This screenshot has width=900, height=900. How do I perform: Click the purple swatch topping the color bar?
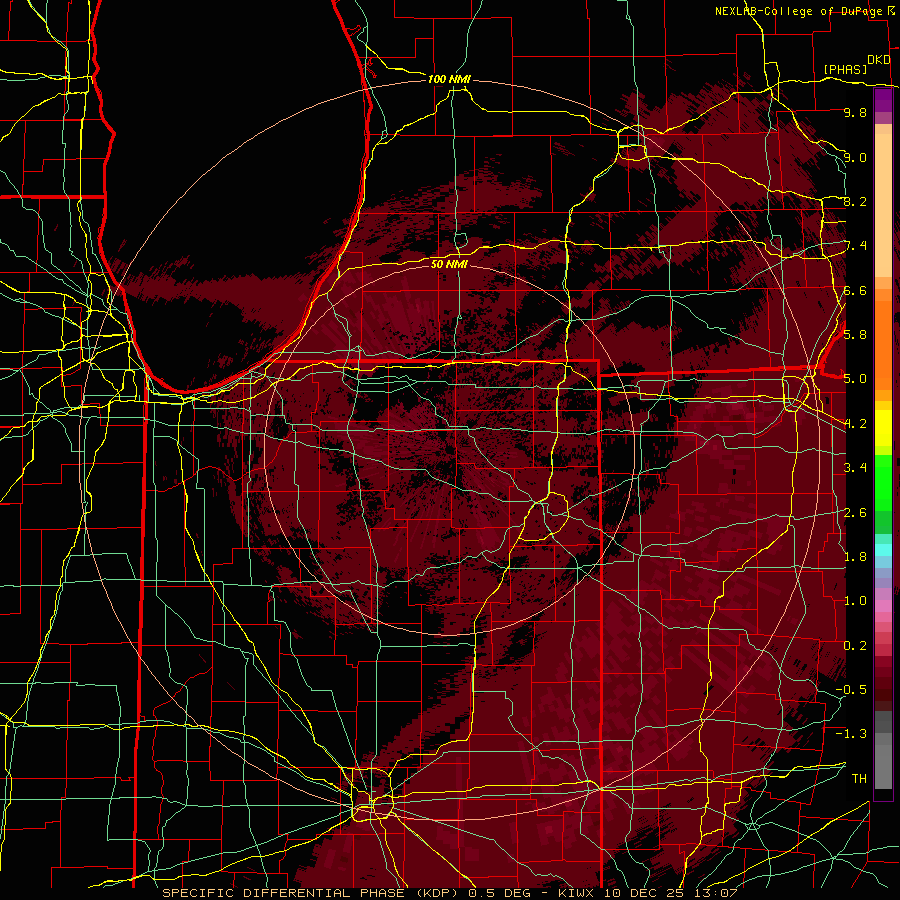883,100
